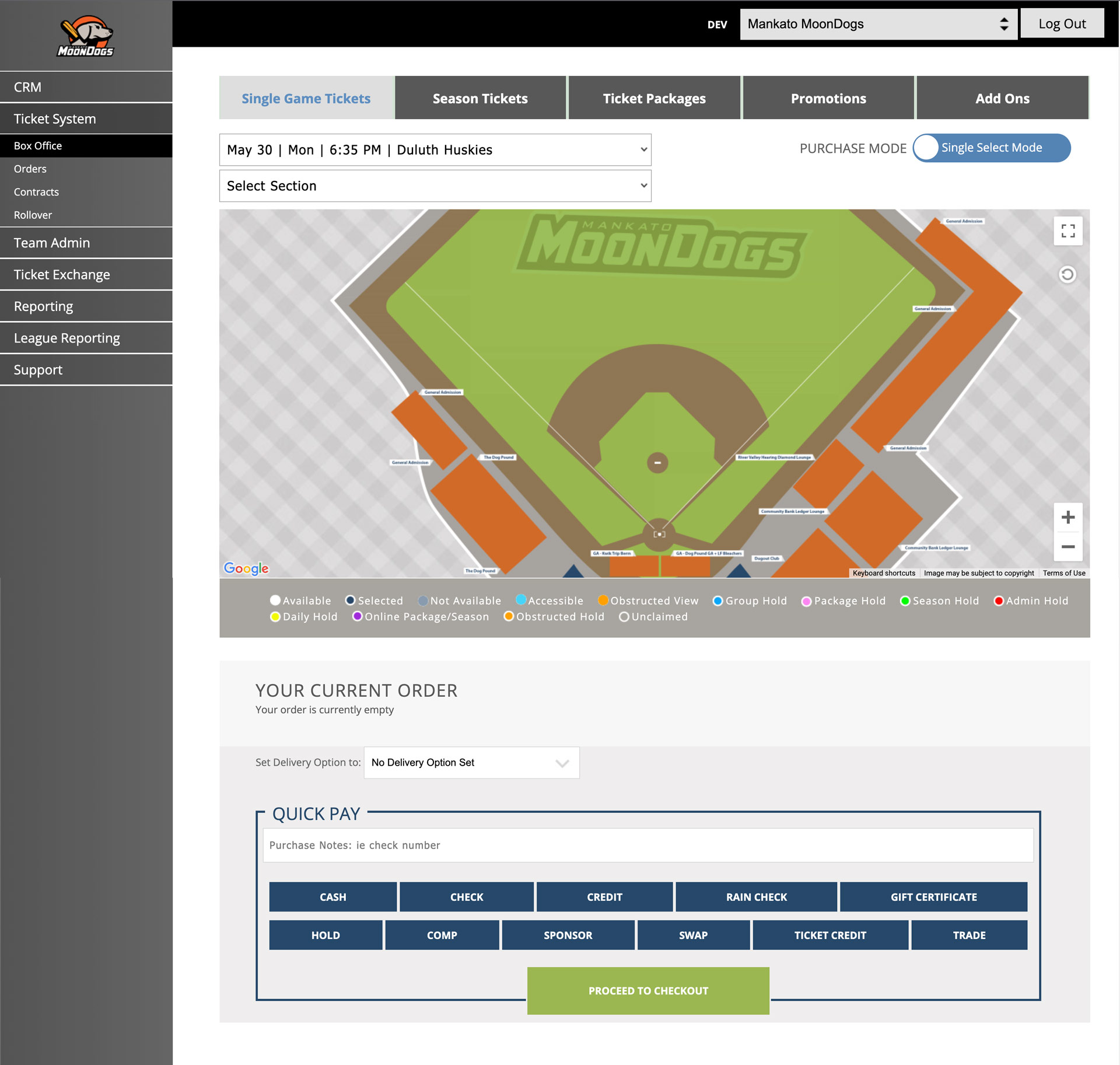Open the delivery option dropdown

point(471,763)
